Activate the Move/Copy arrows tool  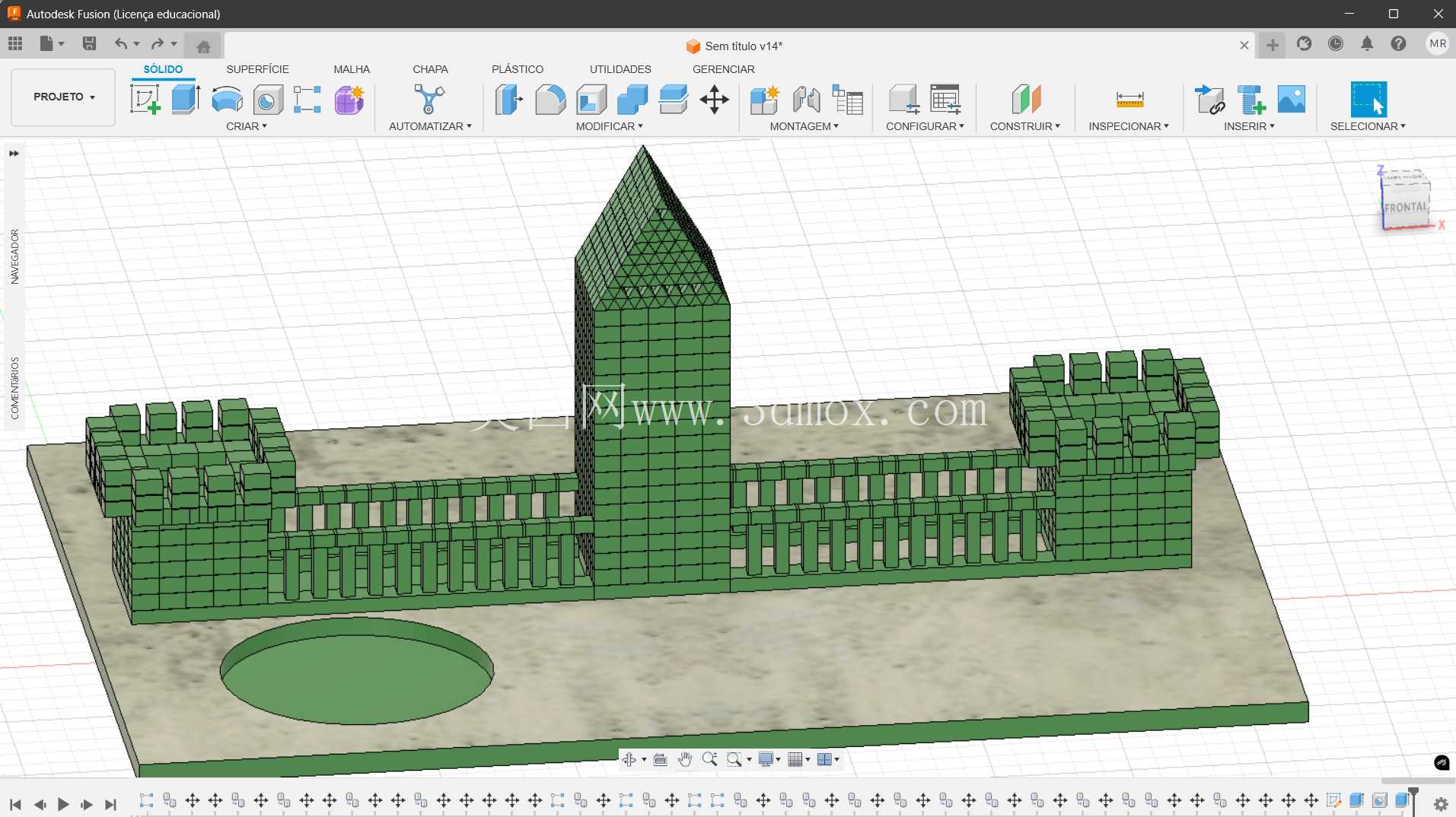(714, 100)
